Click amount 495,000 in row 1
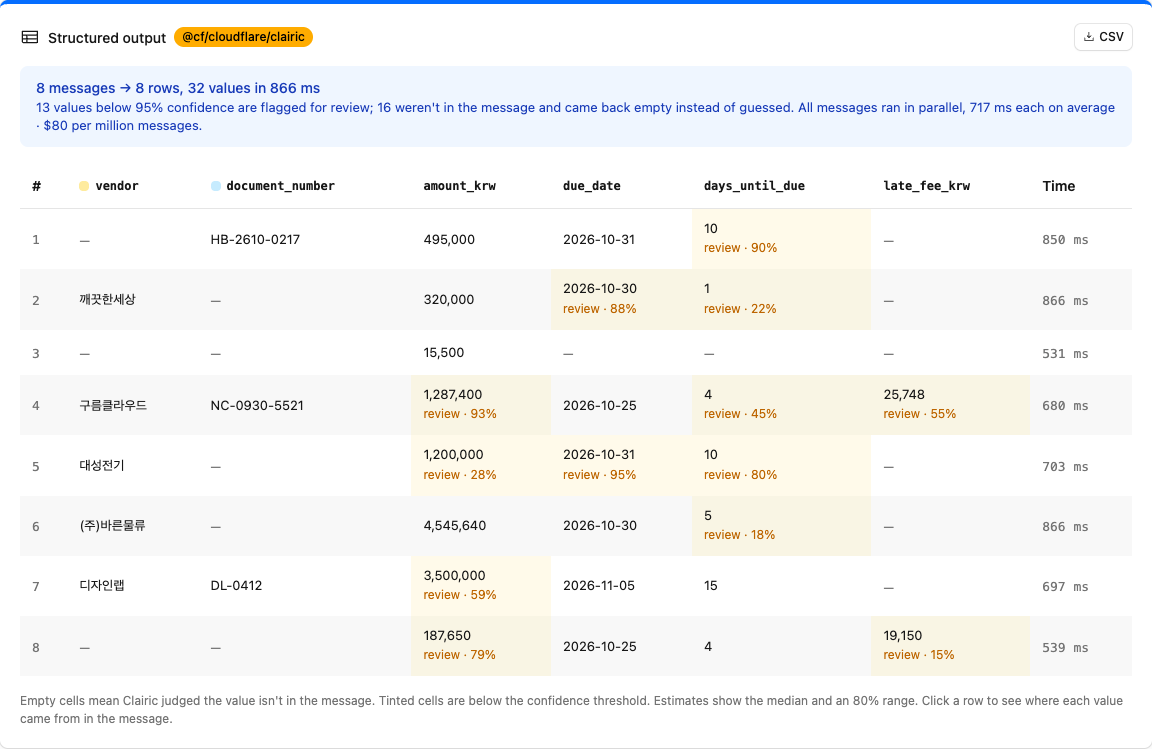Image resolution: width=1152 pixels, height=749 pixels. pyautogui.click(x=449, y=240)
